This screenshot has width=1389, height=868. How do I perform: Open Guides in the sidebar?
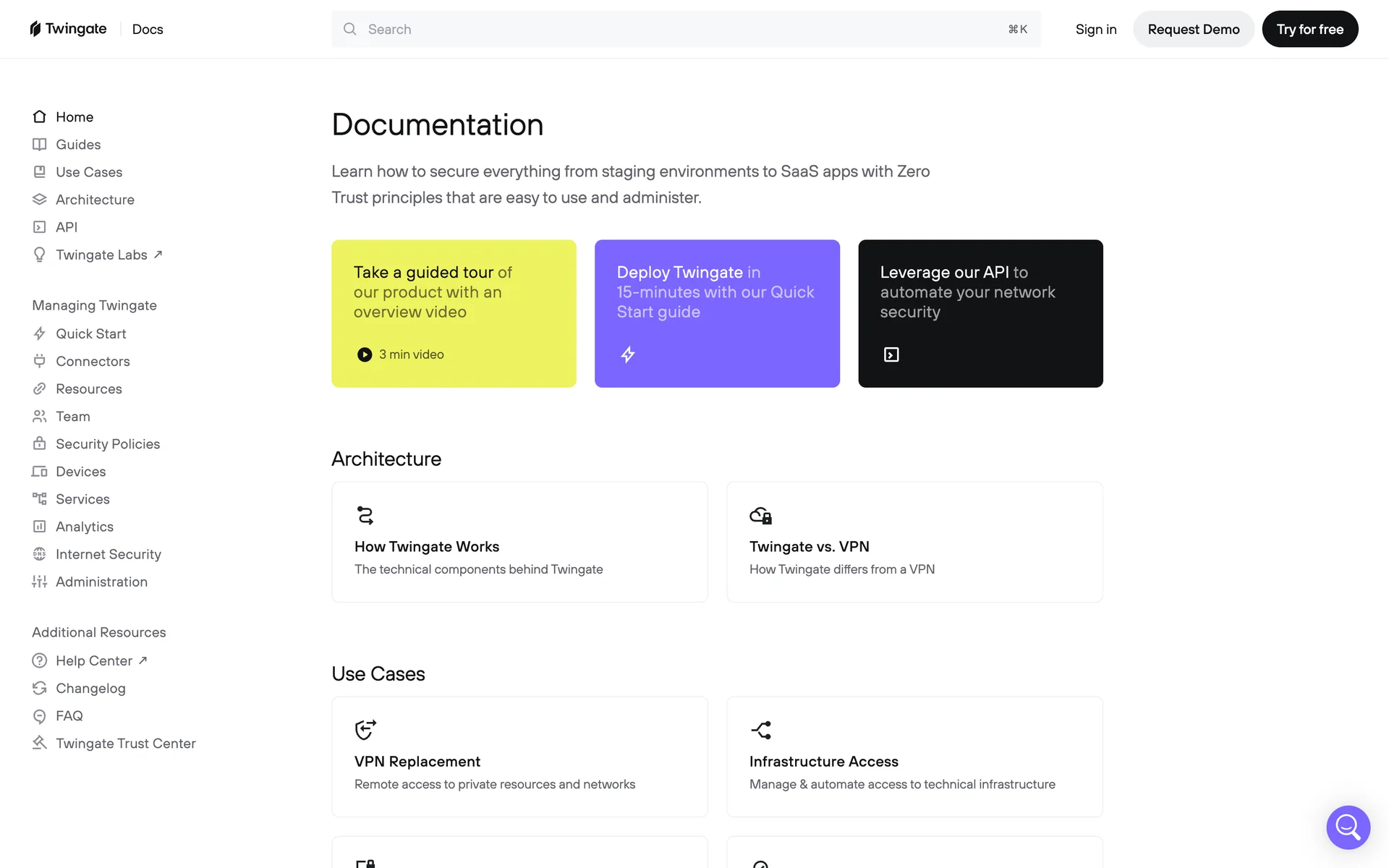click(x=78, y=145)
